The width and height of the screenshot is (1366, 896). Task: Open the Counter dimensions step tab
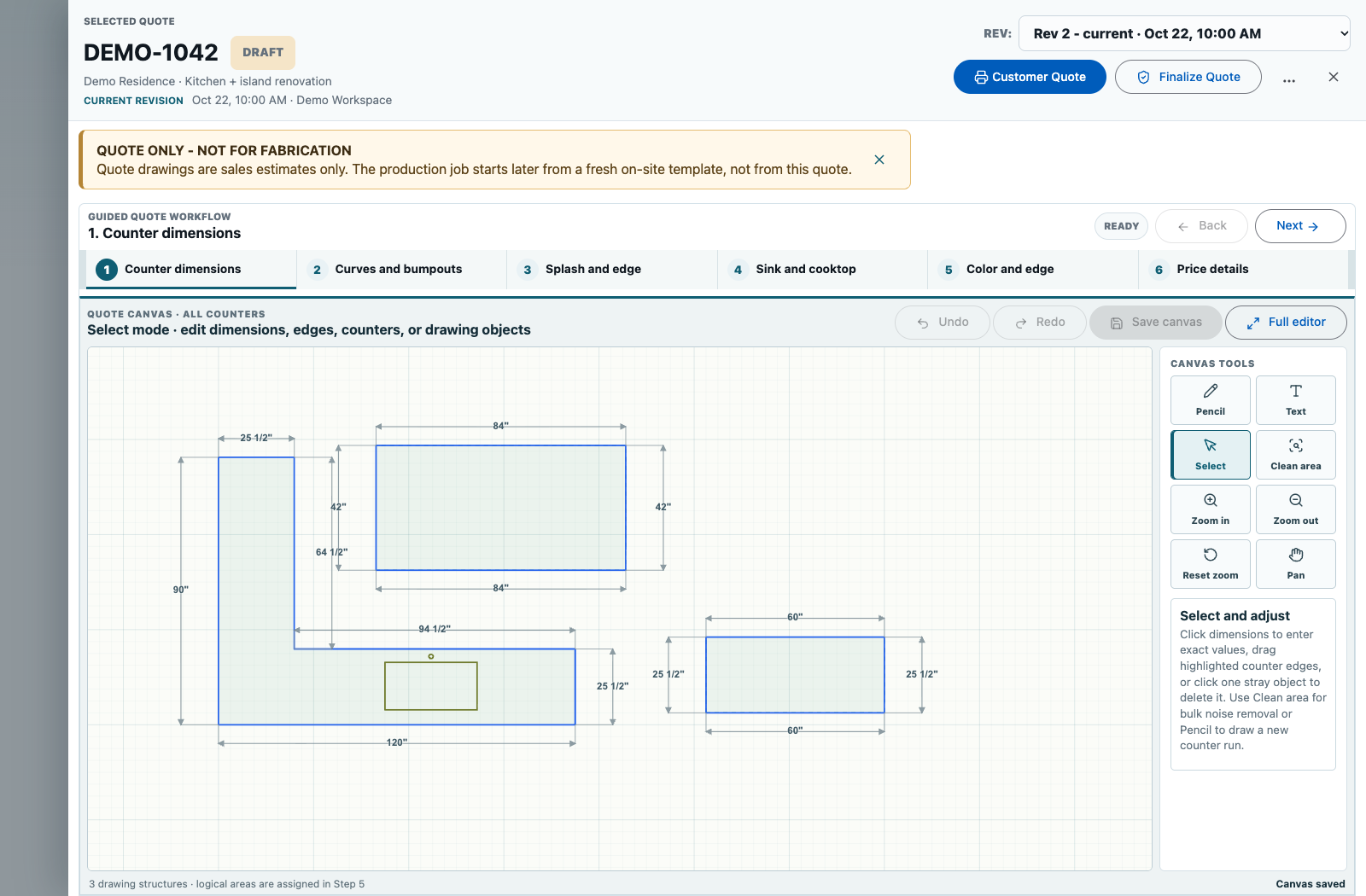click(191, 270)
